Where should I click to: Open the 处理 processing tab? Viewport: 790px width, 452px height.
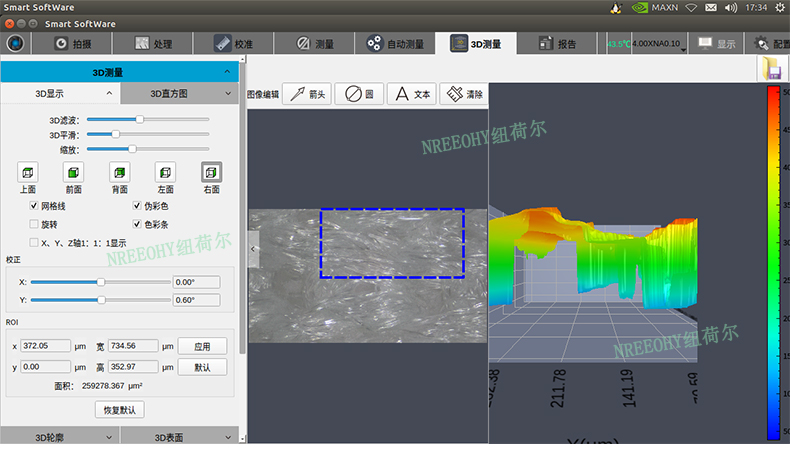[x=153, y=44]
